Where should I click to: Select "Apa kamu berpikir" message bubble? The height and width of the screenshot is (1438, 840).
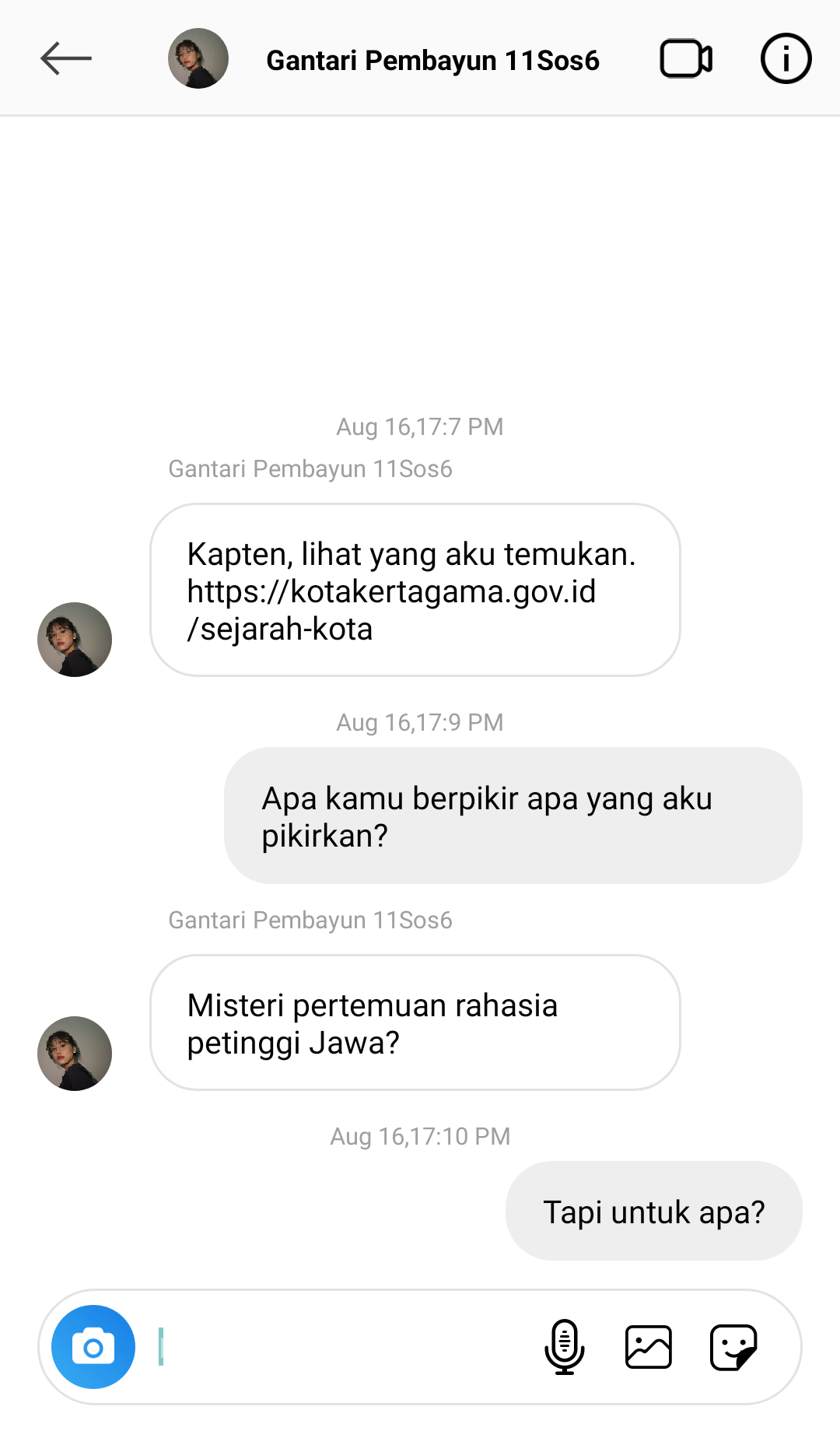click(513, 815)
